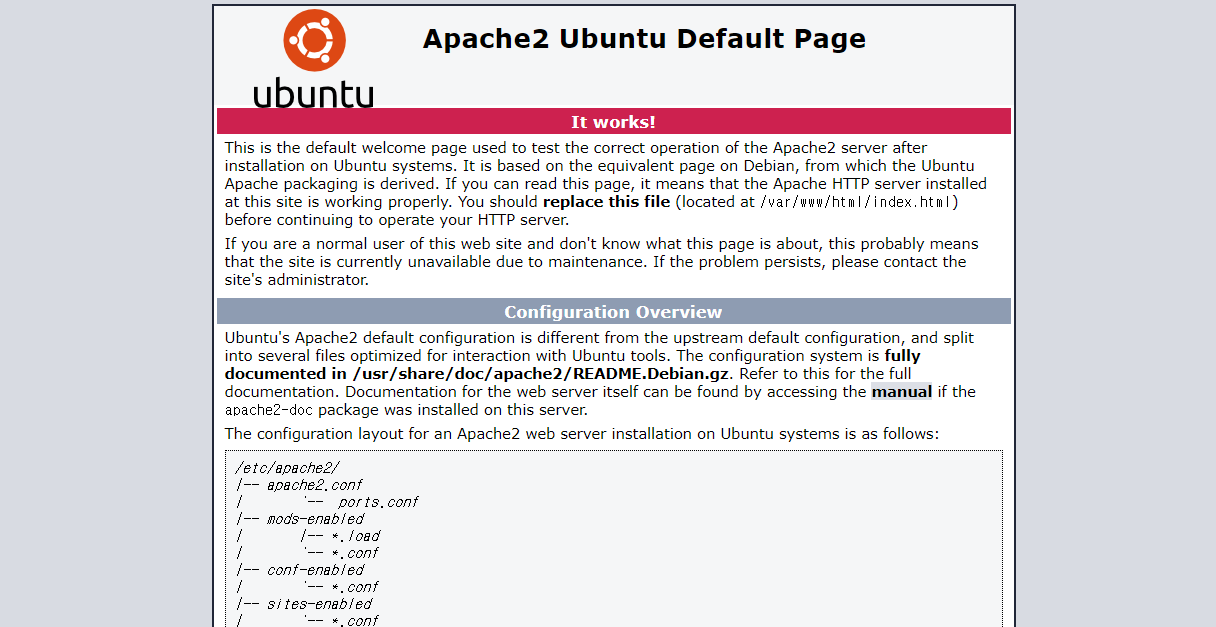Click the 'apache2-doc' package name
This screenshot has height=627, width=1216.
[269, 410]
